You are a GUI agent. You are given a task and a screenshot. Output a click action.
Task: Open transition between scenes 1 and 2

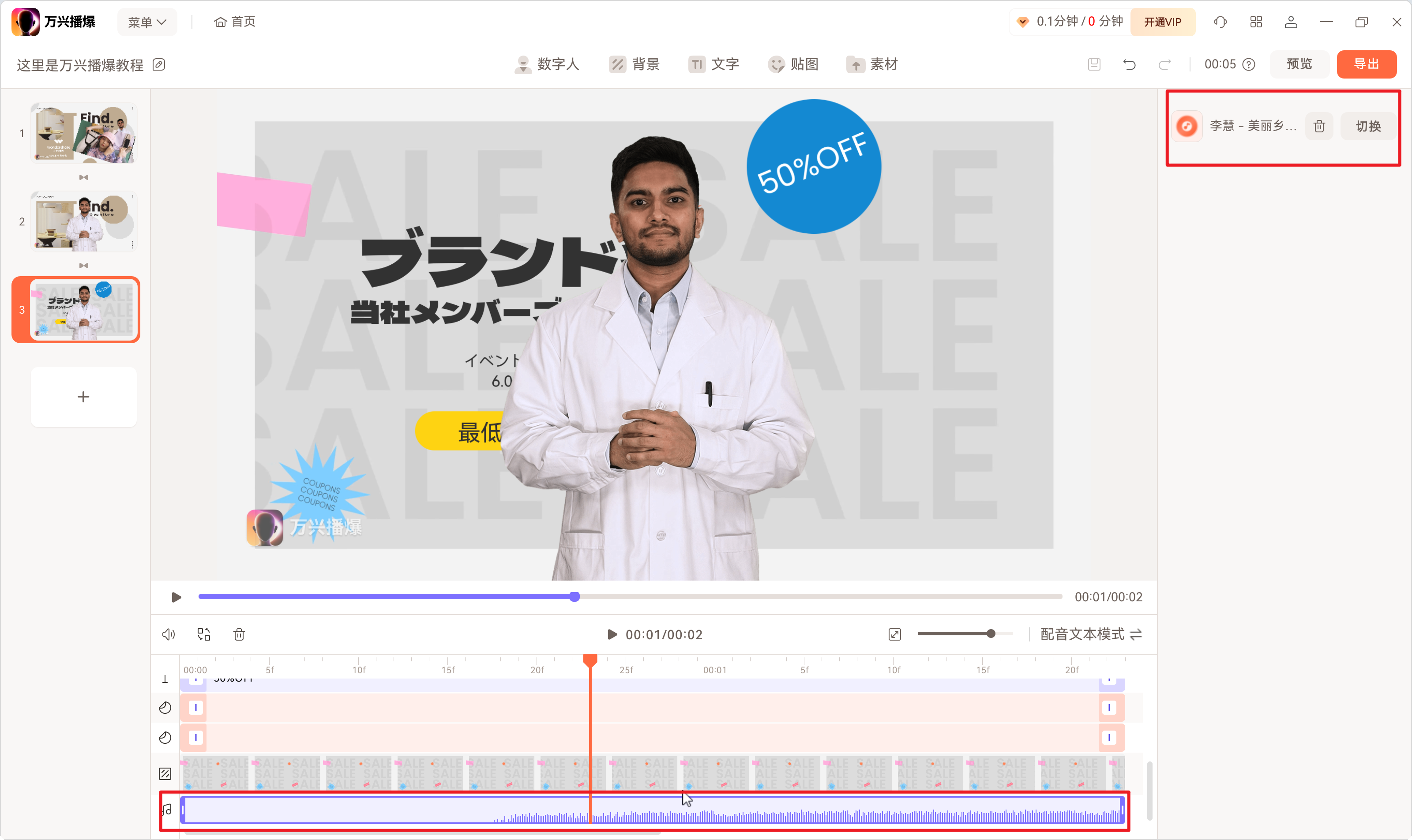coord(84,178)
